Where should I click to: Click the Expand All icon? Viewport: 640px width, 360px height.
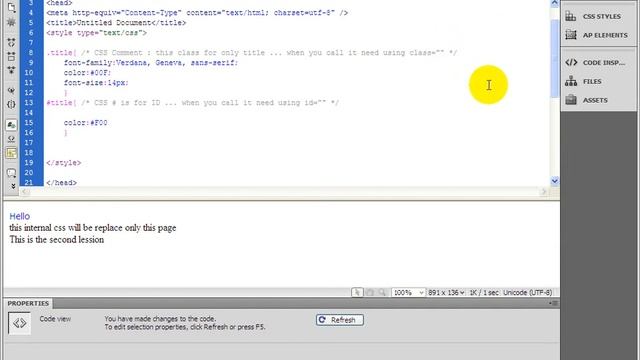11,70
